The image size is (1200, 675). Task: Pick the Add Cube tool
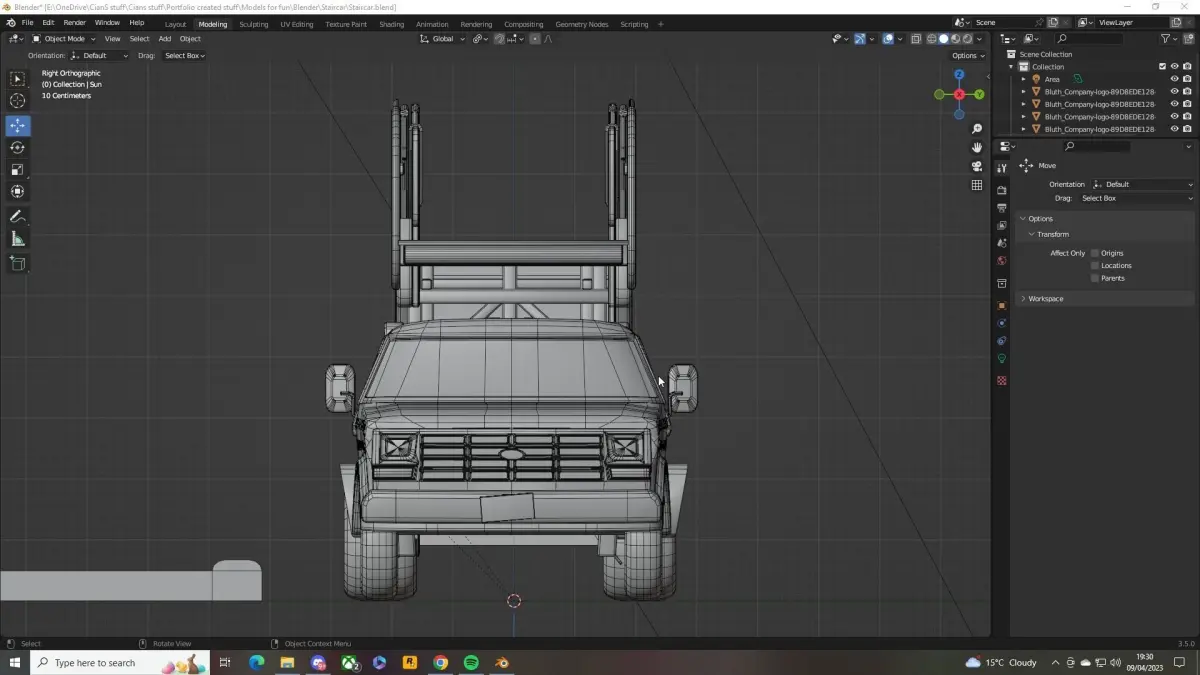[18, 263]
